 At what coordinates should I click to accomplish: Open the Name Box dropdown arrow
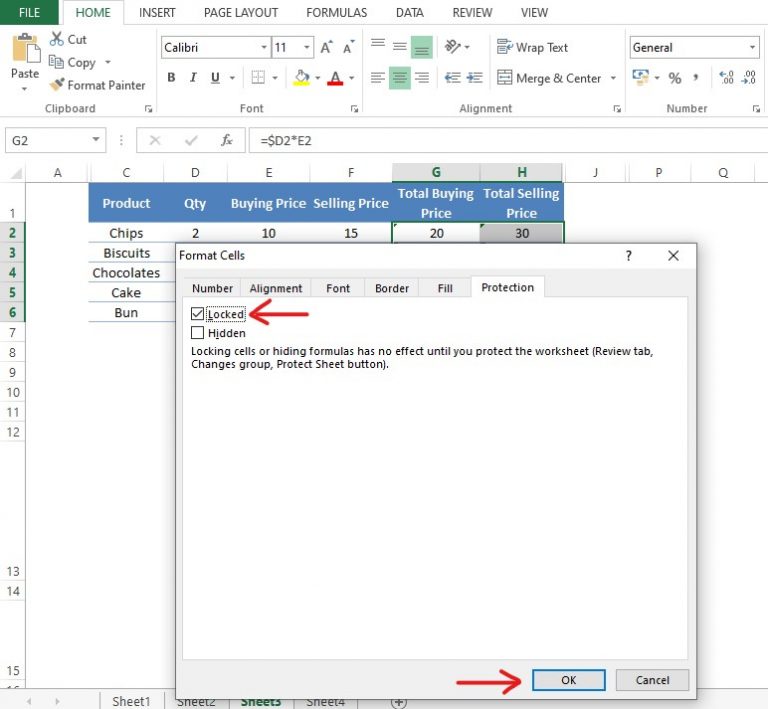pos(96,141)
